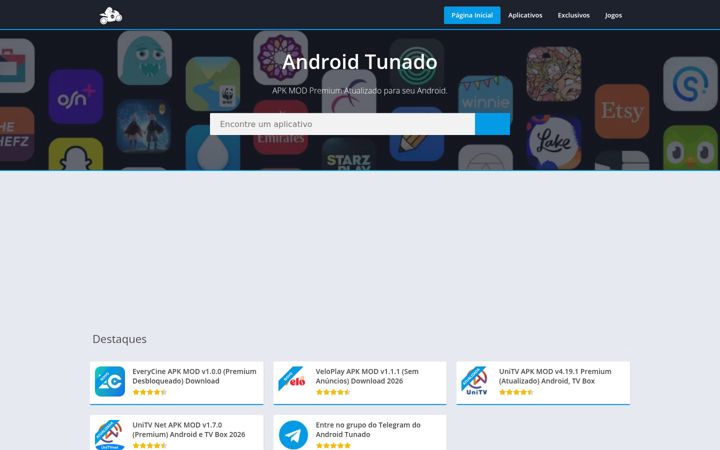The height and width of the screenshot is (450, 720).
Task: Open 'Entre no grupo do Telegram' link
Action: tap(368, 429)
